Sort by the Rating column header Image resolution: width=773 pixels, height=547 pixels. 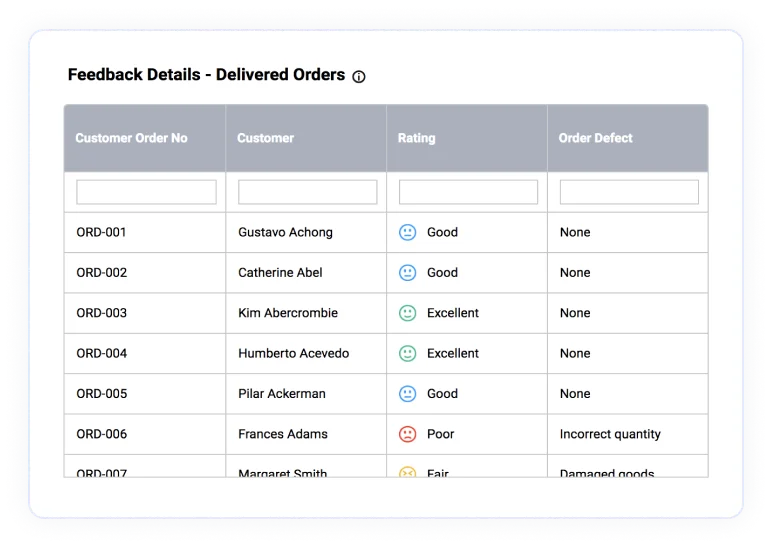(x=417, y=138)
